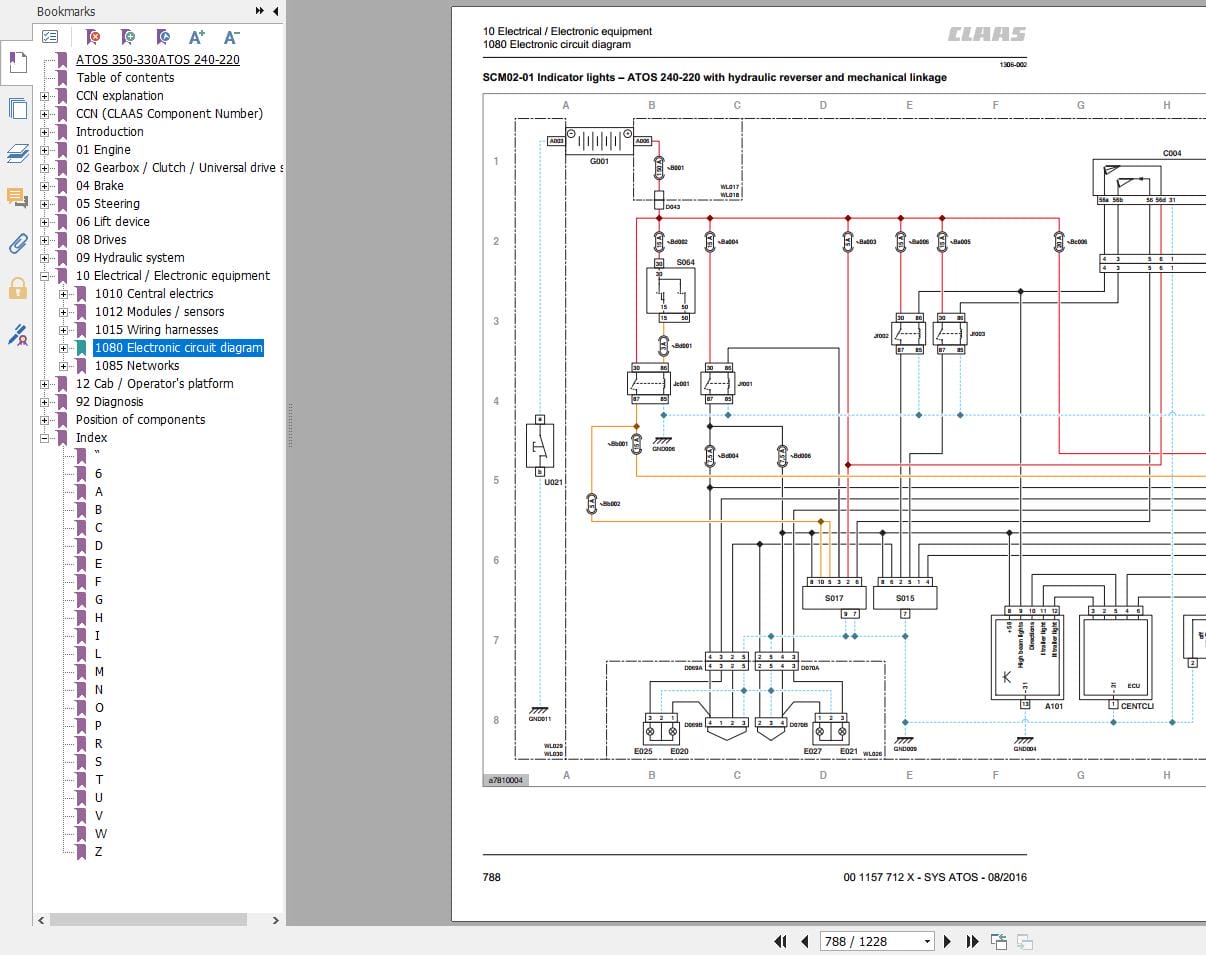Image resolution: width=1206 pixels, height=955 pixels.
Task: Open the Security padlock sidebar icon
Action: 17,288
